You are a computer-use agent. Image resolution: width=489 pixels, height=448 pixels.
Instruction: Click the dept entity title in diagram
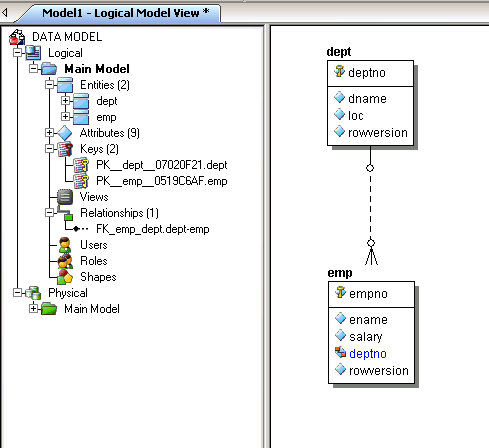point(339,52)
